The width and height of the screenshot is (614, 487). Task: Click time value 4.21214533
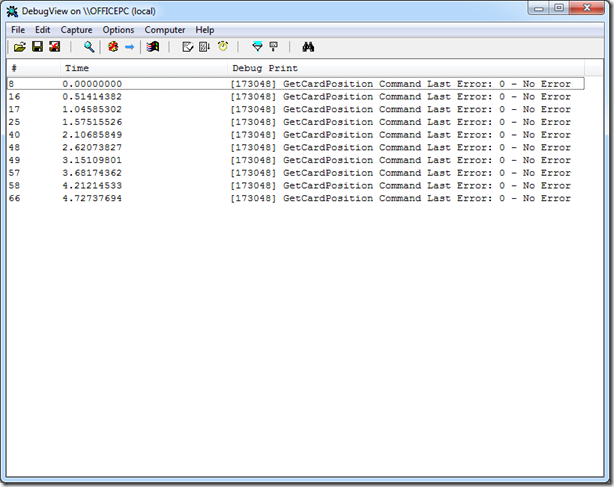[x=92, y=186]
